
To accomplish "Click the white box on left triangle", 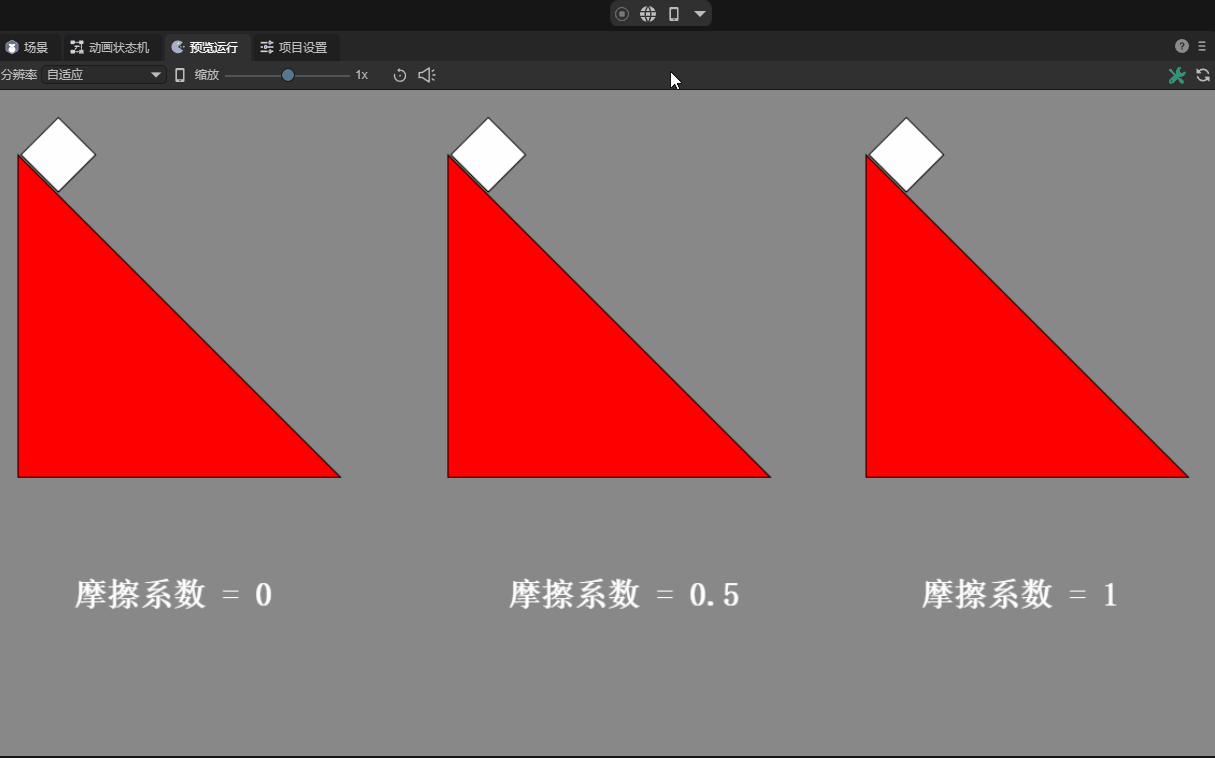I will click(58, 155).
